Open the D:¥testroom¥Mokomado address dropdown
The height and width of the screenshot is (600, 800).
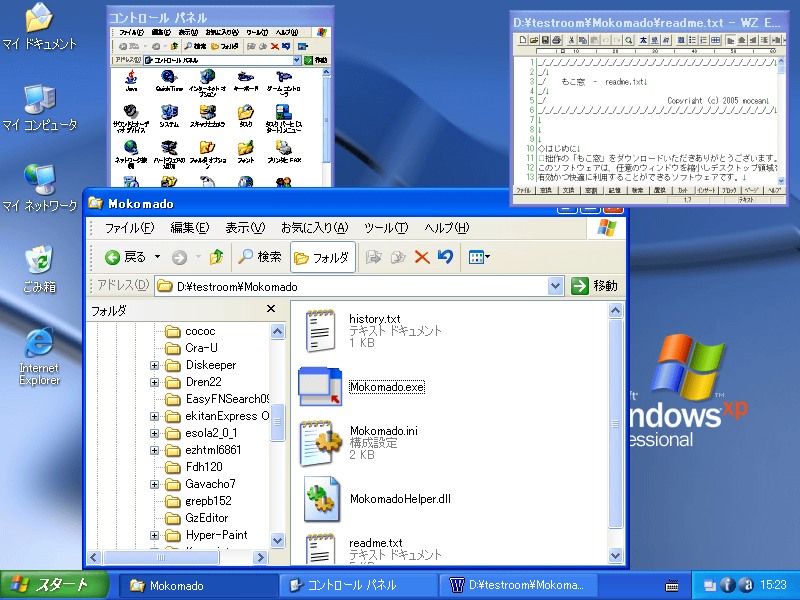point(556,286)
